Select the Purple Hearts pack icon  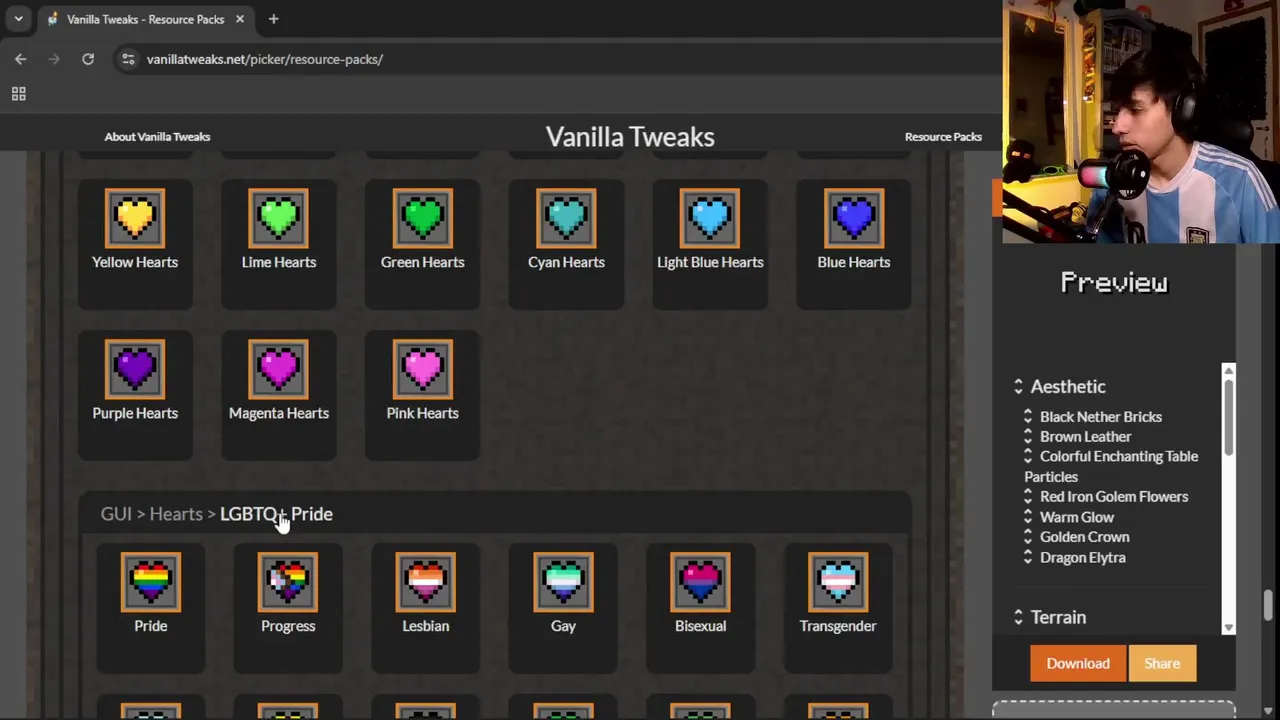tap(135, 369)
